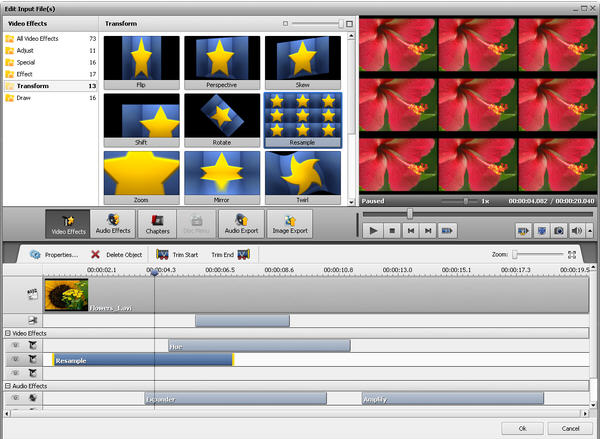The image size is (600, 439).
Task: Toggle eye icon on the Expander audio track
Action: click(15, 398)
